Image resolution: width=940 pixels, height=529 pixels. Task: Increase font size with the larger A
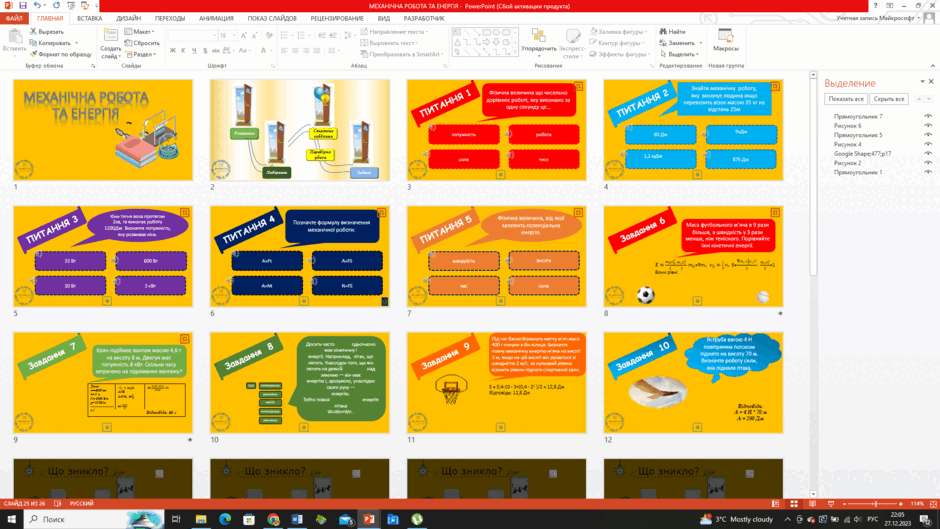(243, 36)
